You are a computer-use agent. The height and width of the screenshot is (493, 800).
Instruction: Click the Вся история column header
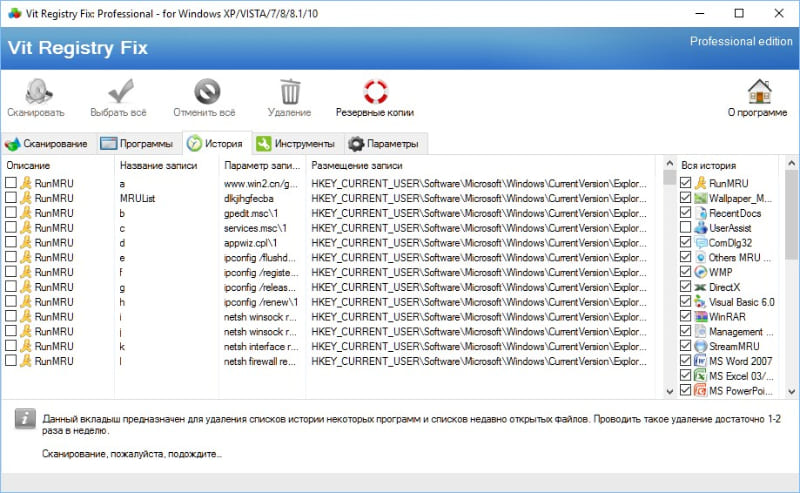tap(729, 165)
